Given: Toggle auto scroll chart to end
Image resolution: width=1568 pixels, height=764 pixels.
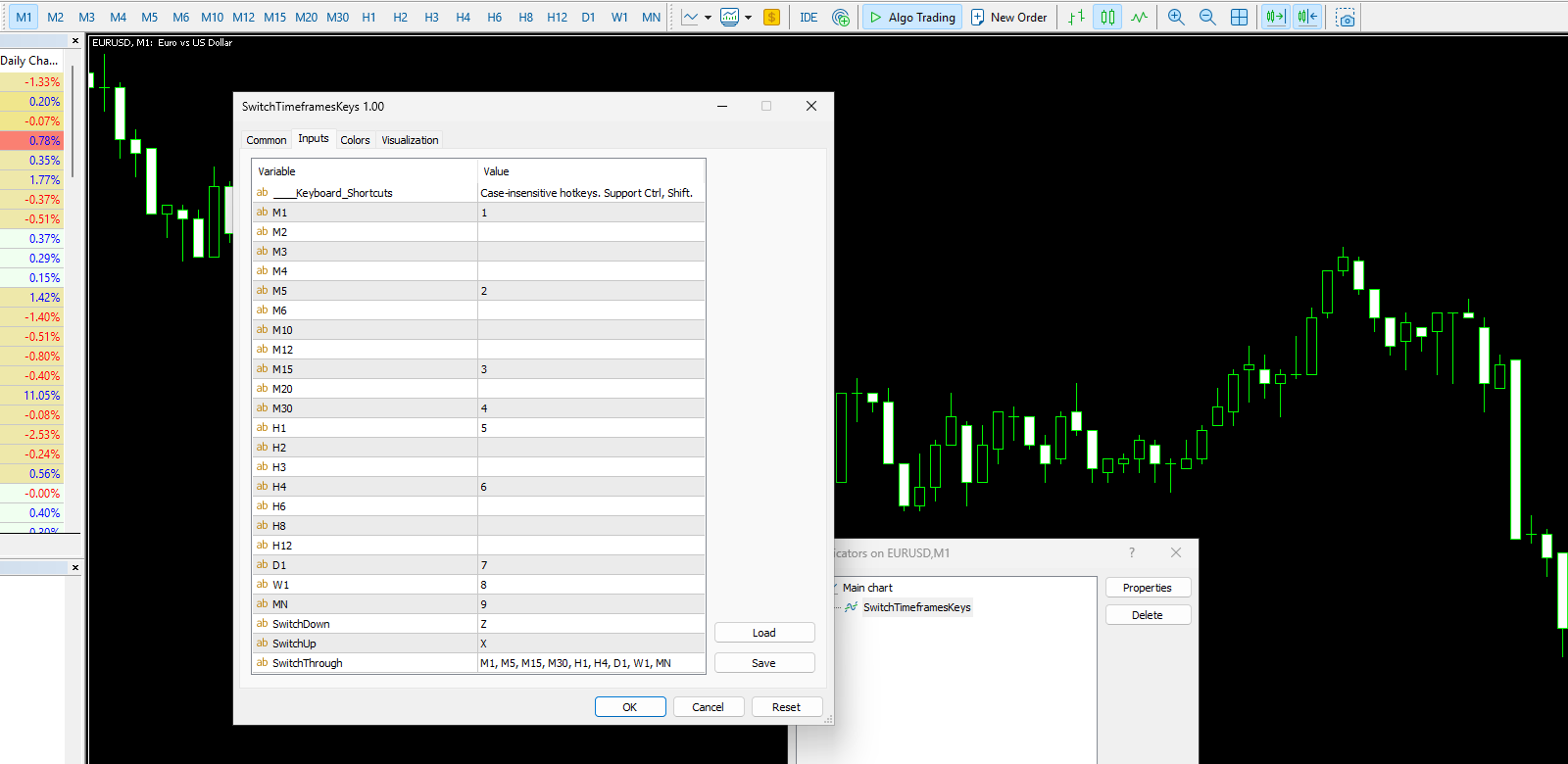Looking at the screenshot, I should tap(1275, 17).
